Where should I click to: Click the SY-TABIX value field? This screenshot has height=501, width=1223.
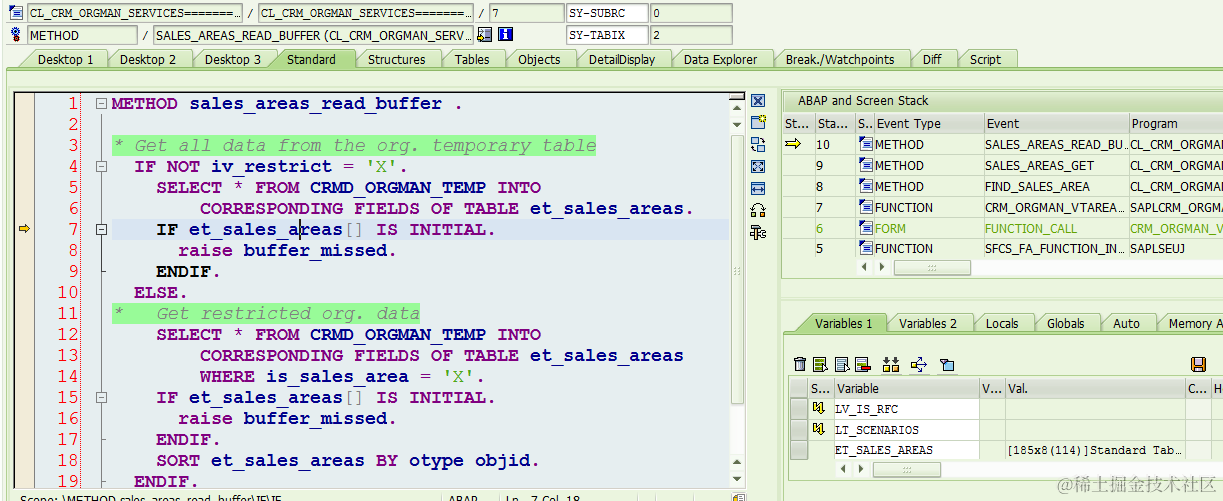[690, 35]
